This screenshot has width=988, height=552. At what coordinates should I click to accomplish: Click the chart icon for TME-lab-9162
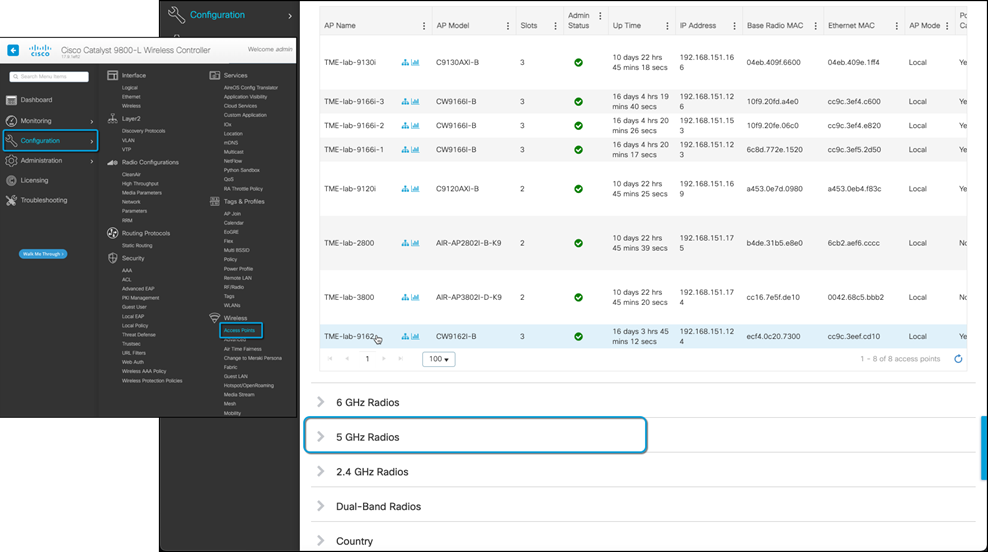[415, 336]
